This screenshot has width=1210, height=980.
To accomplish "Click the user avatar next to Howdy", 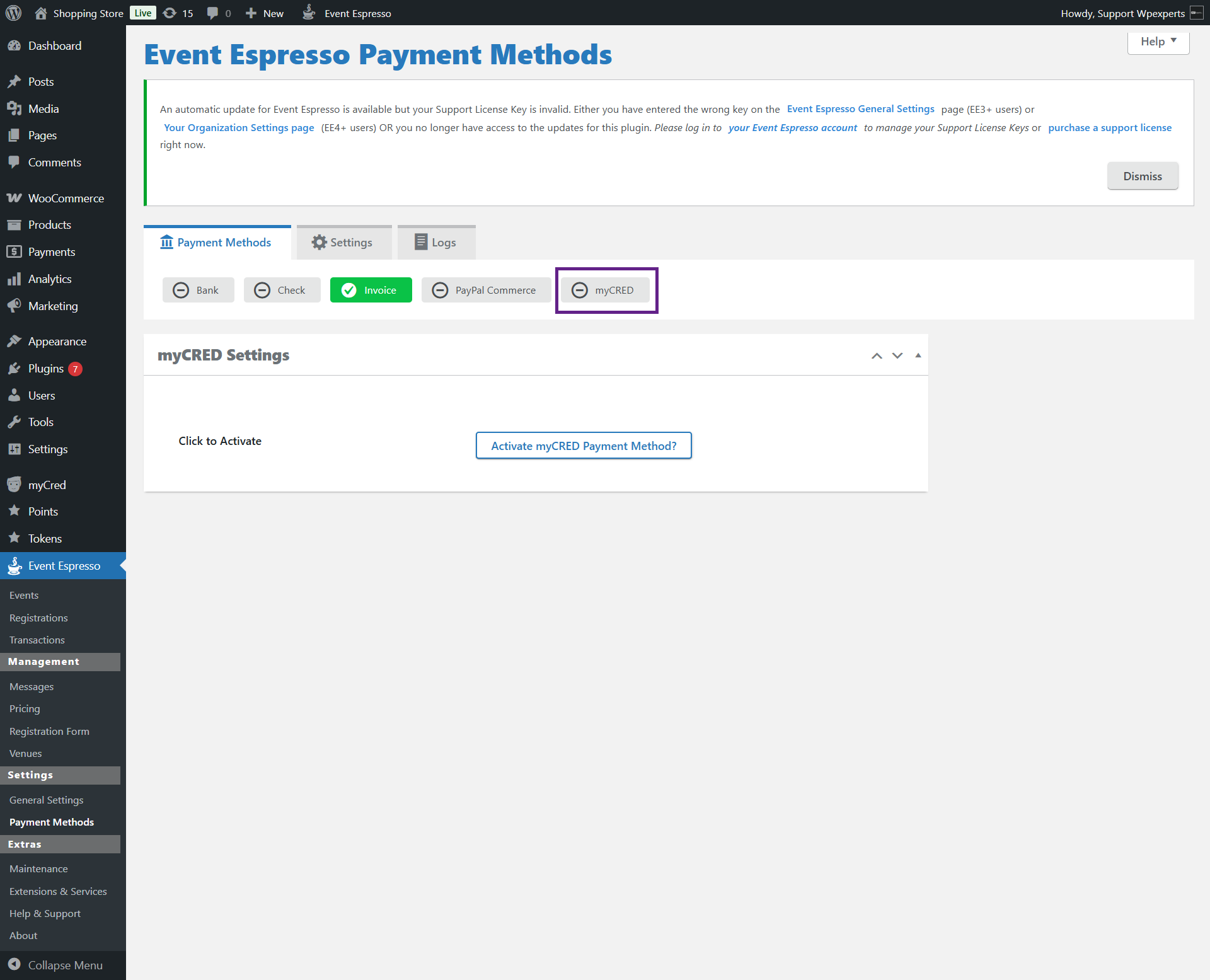I will [1196, 13].
